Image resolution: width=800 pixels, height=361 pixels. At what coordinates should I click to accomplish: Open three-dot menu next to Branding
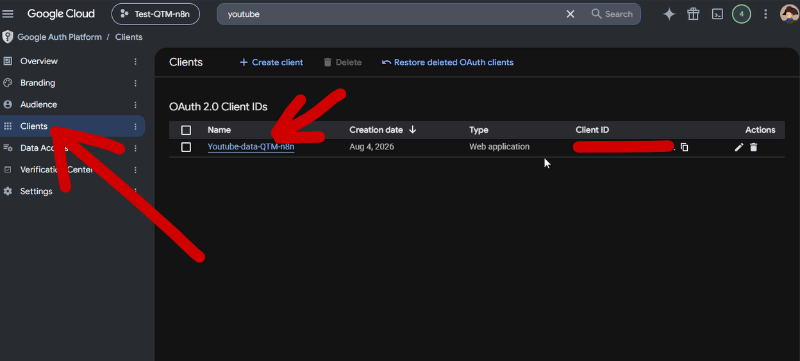click(135, 83)
